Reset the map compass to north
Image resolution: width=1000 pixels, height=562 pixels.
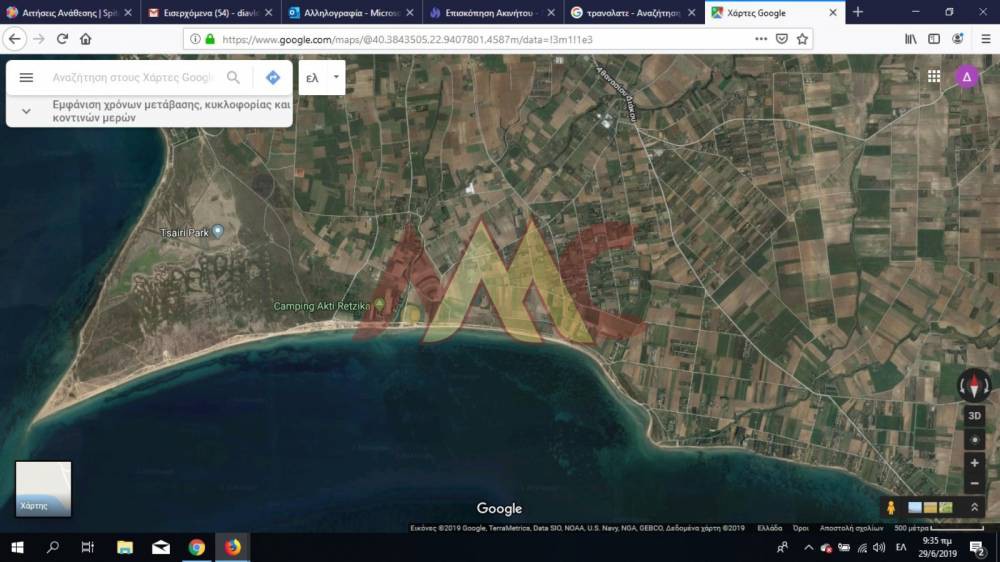tap(974, 385)
